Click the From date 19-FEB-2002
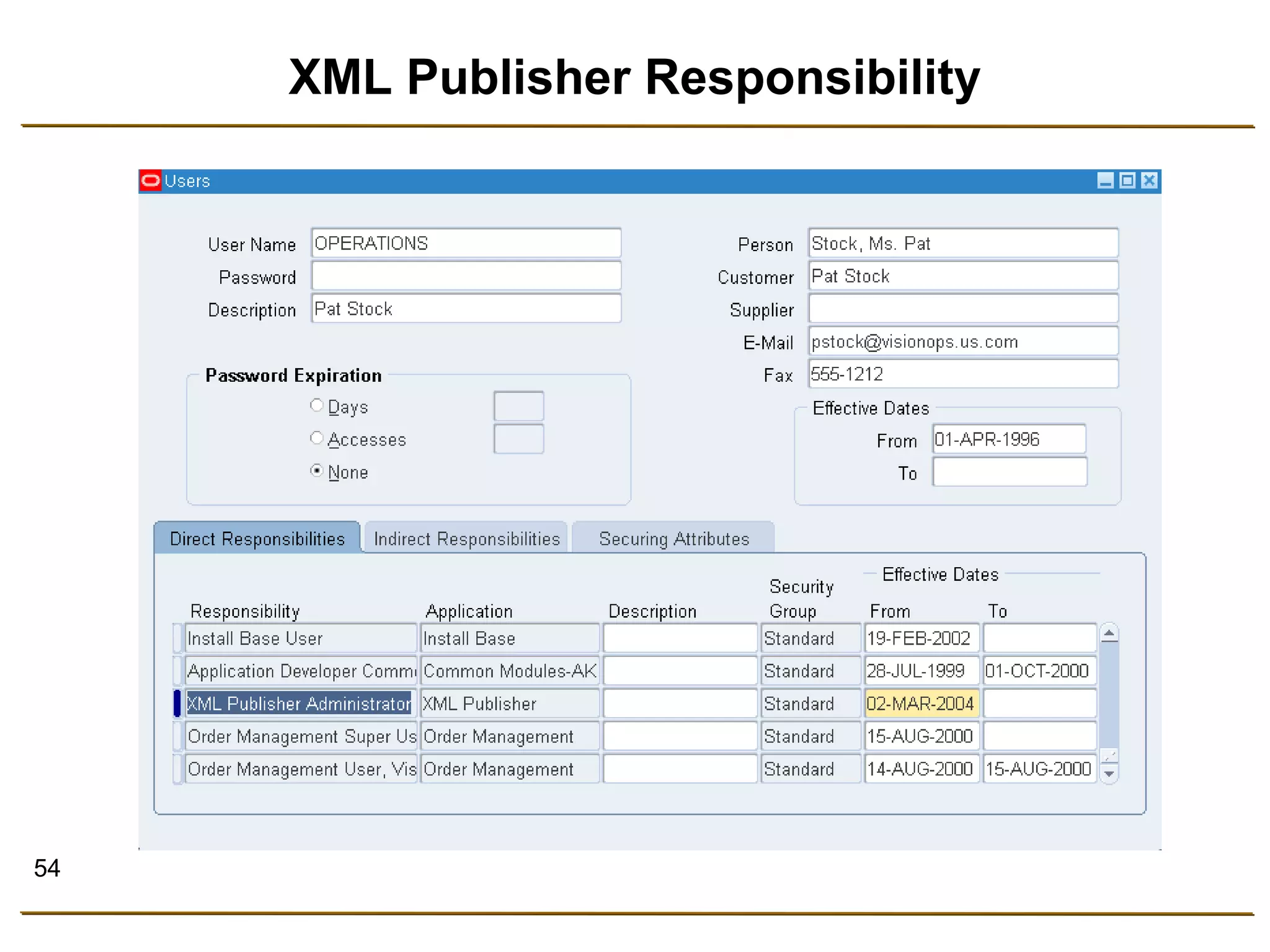Screen dimensions: 1270x952 pyautogui.click(x=922, y=638)
